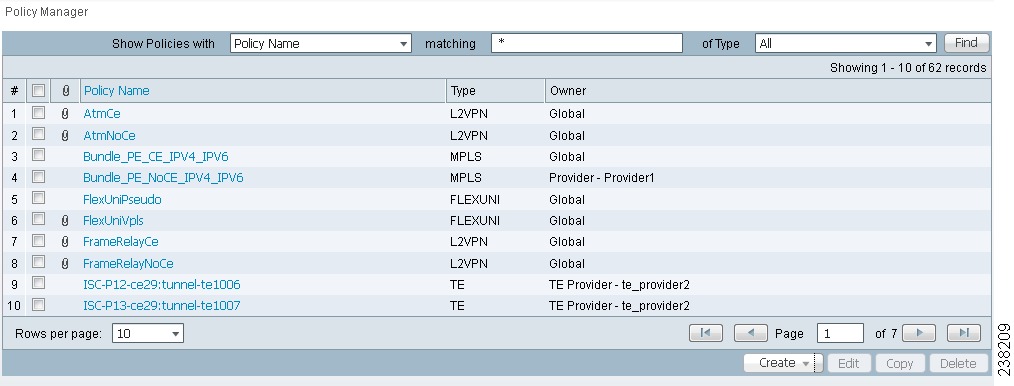
Task: Click the paperclip icon beside FlexUniVpls
Action: [x=65, y=221]
